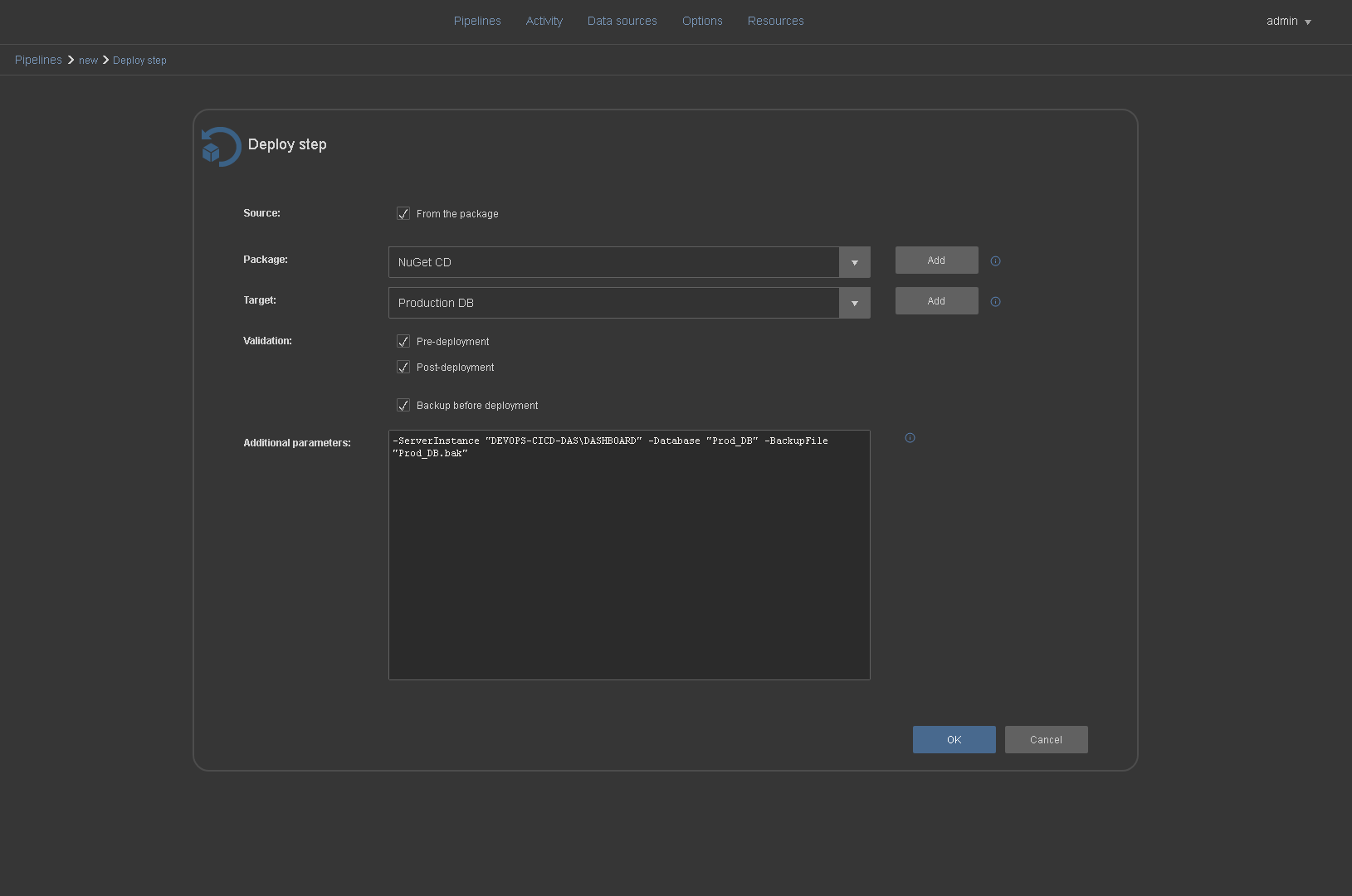Show info tooltip next to Package Add
Screen dimensions: 1352x896
(x=995, y=261)
